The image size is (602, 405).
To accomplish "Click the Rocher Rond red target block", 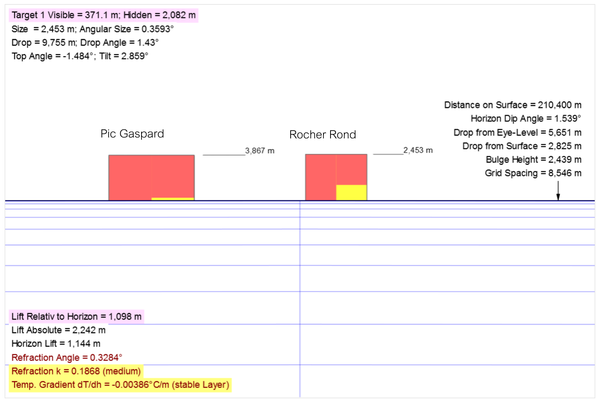I will (320, 177).
